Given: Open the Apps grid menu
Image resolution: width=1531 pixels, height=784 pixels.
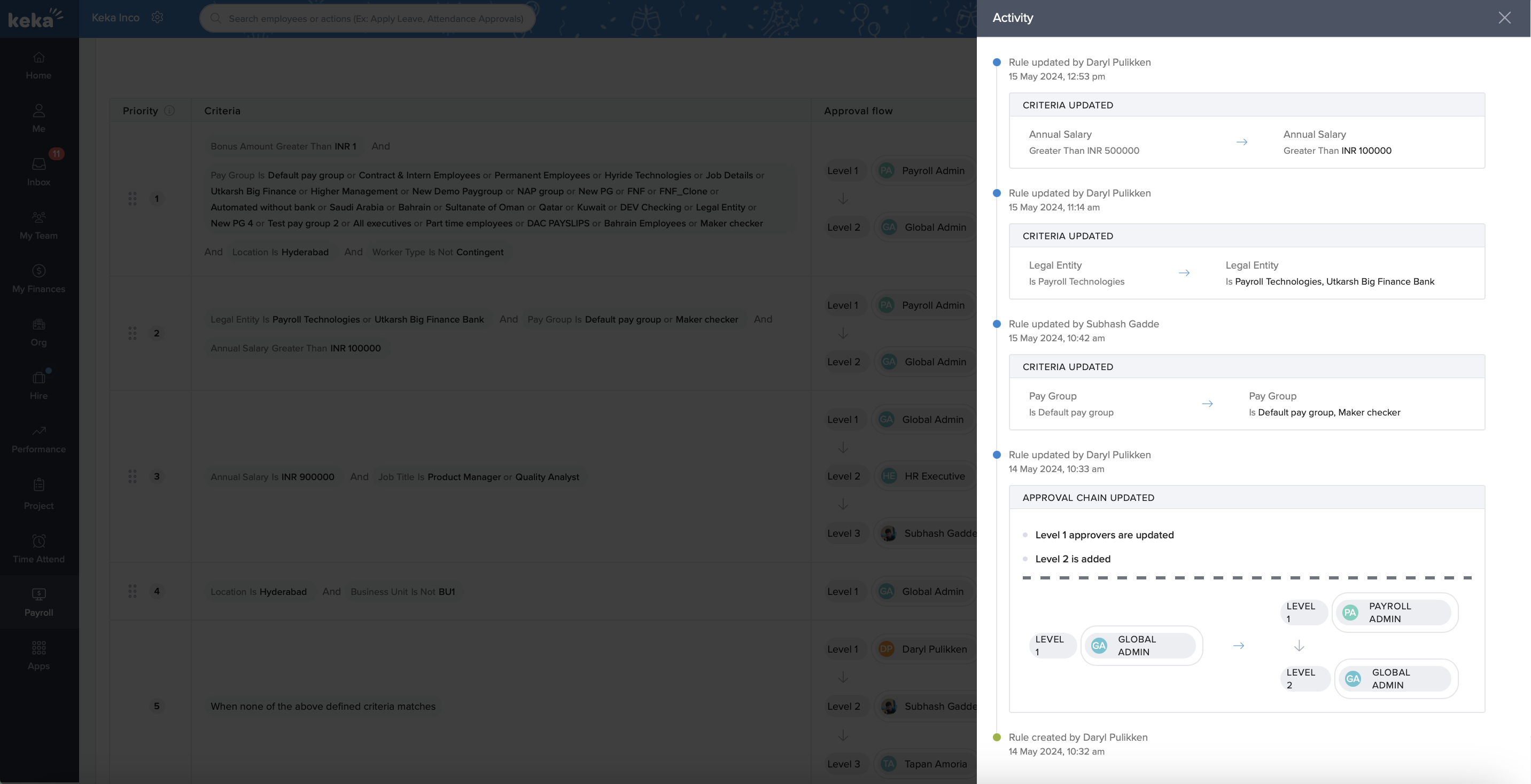Looking at the screenshot, I should pyautogui.click(x=38, y=655).
